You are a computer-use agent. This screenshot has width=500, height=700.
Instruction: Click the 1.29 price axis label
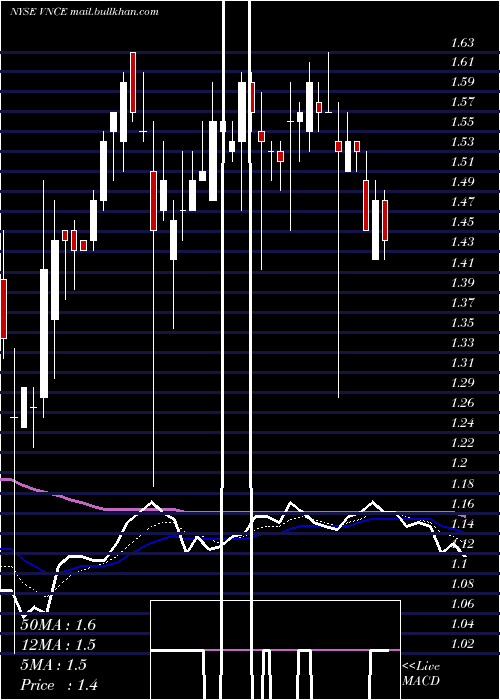(x=462, y=383)
